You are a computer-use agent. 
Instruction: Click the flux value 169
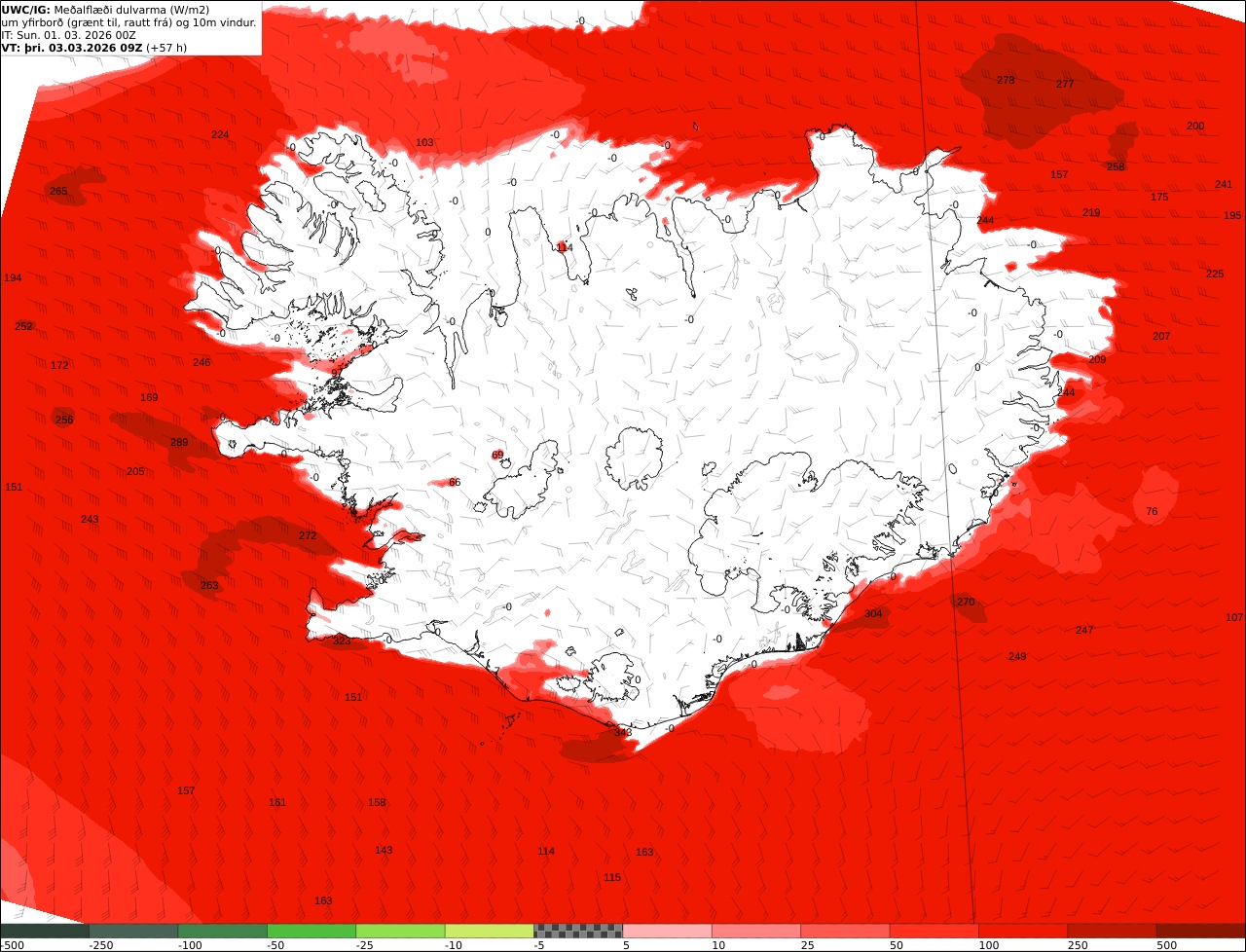pyautogui.click(x=149, y=397)
